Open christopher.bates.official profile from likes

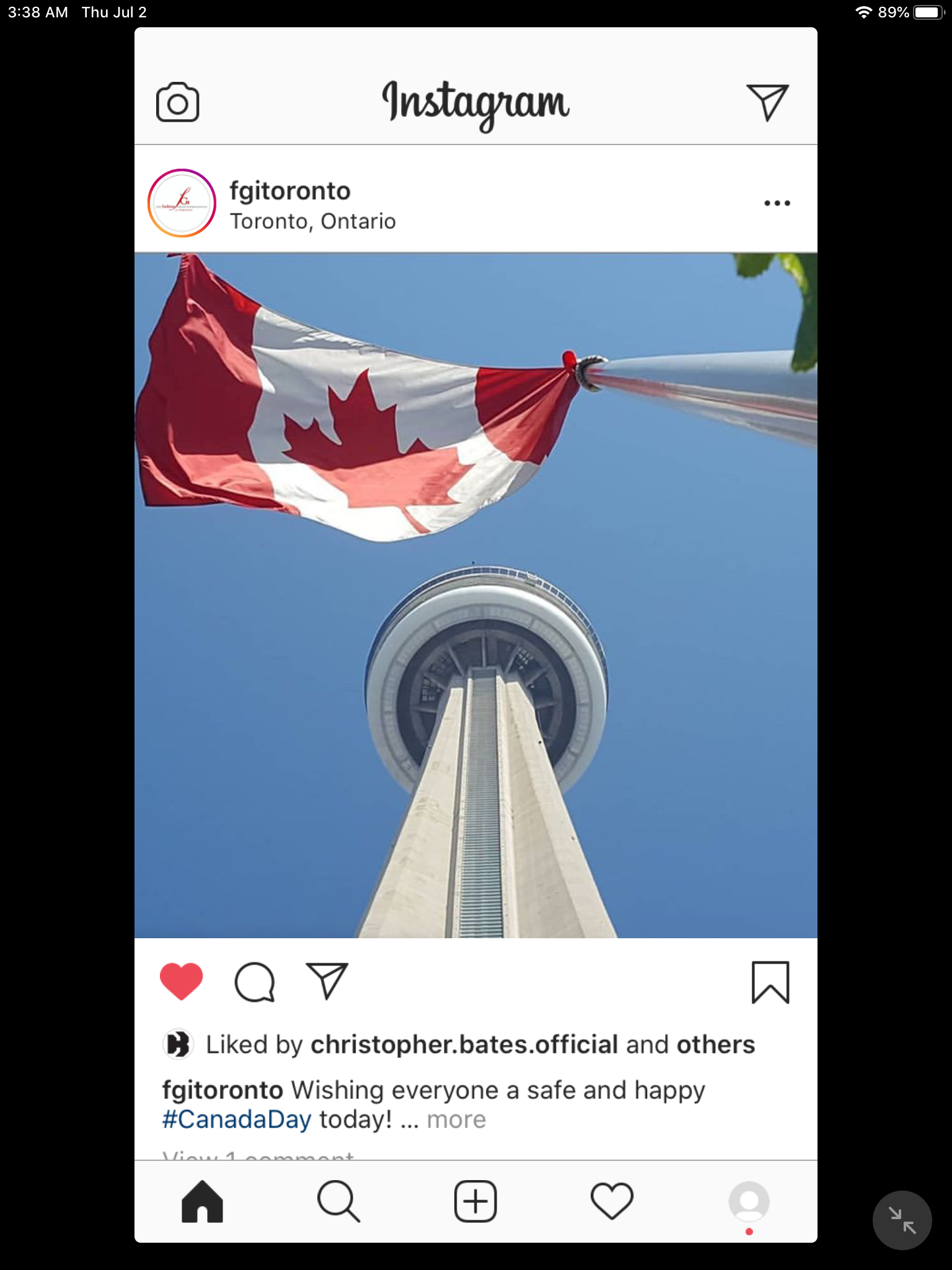[x=464, y=1045]
